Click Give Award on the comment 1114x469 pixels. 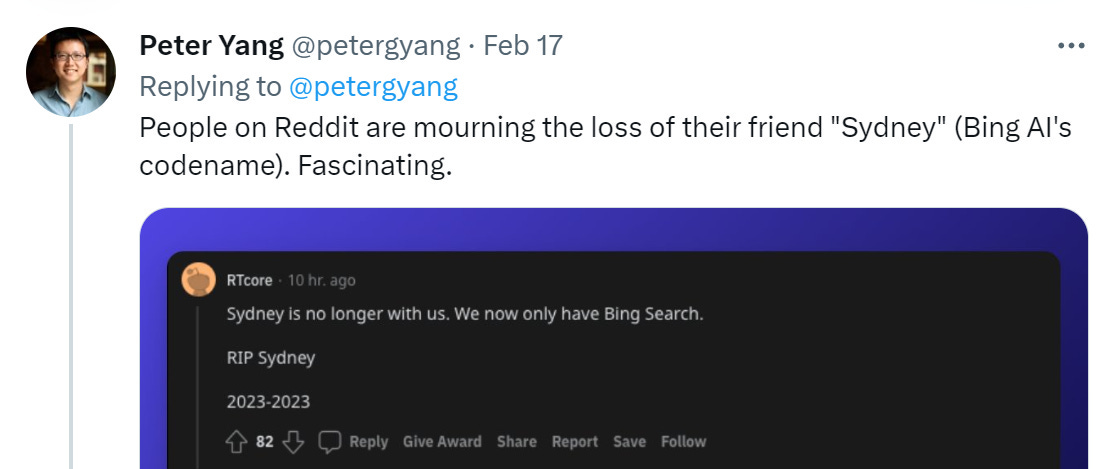[x=442, y=442]
